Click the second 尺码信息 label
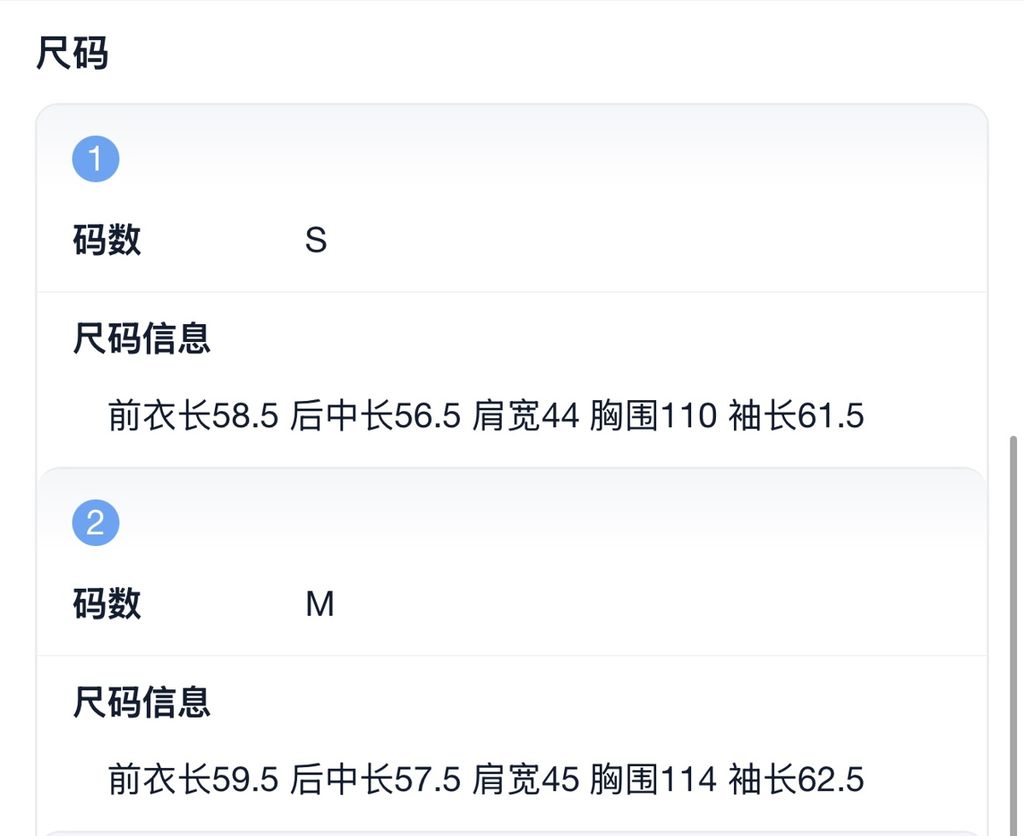This screenshot has width=1024, height=836. click(x=140, y=704)
